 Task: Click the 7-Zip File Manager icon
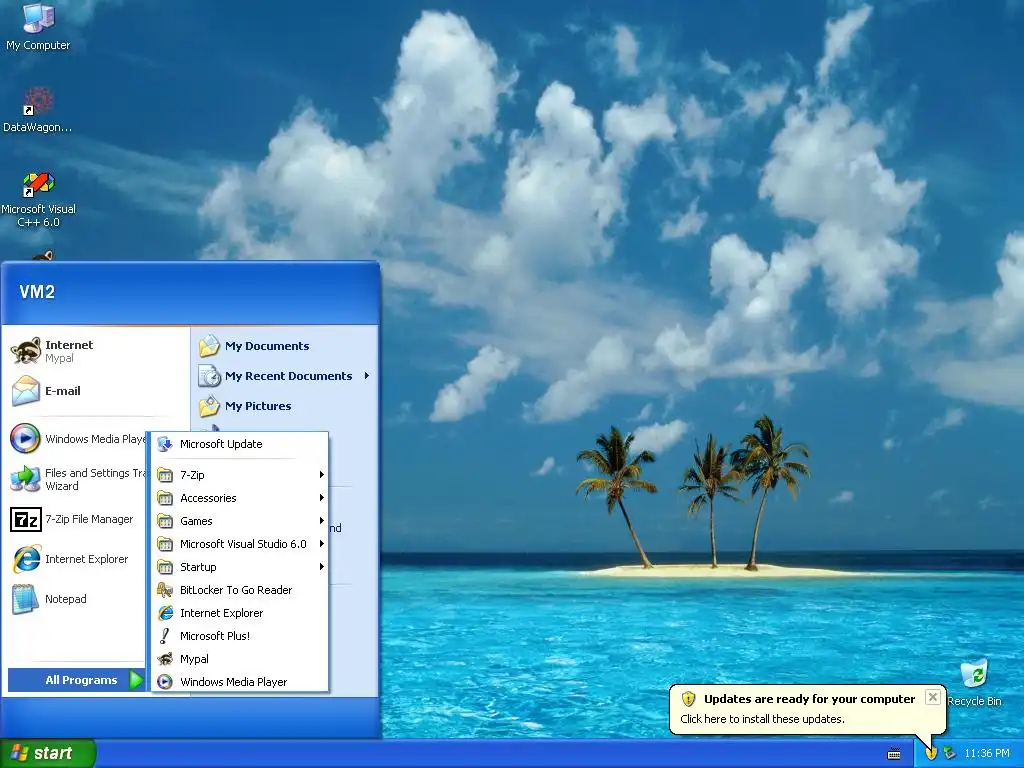[25, 519]
